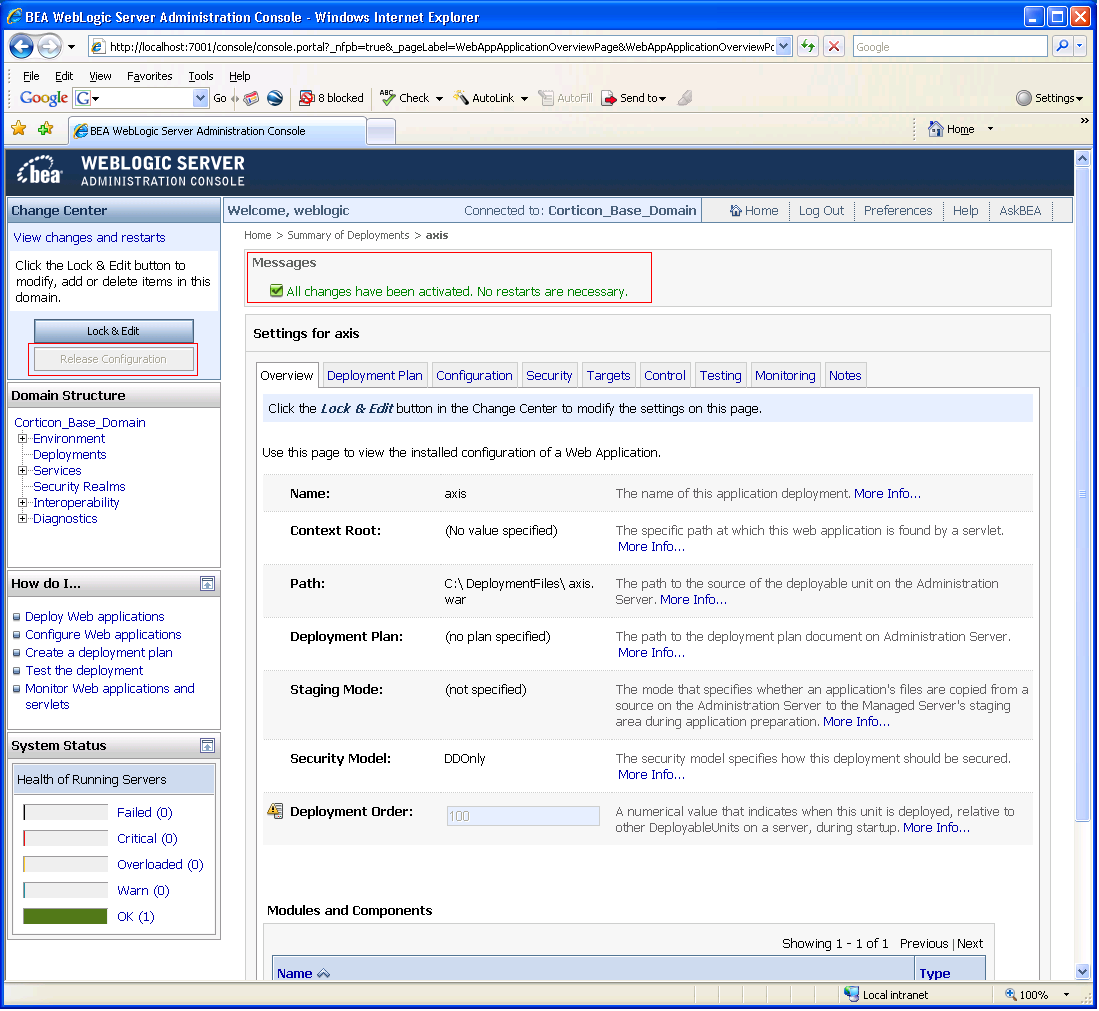1099x1011 pixels.
Task: Click the Google search input box
Action: point(950,47)
